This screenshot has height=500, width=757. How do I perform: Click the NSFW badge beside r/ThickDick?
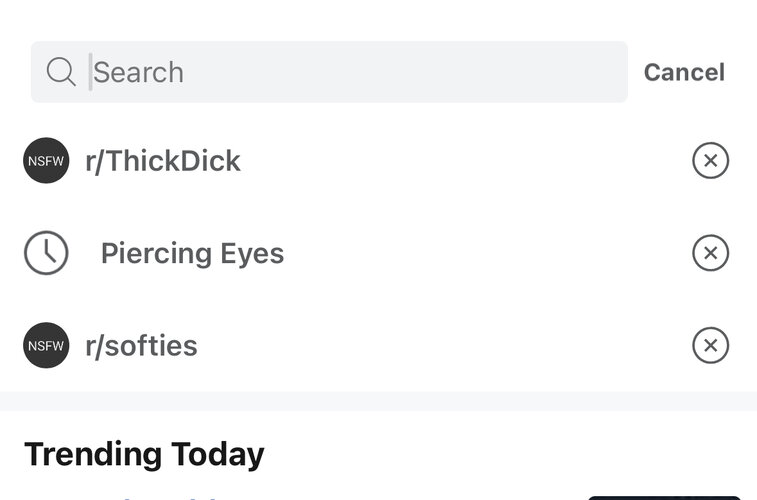(46, 160)
